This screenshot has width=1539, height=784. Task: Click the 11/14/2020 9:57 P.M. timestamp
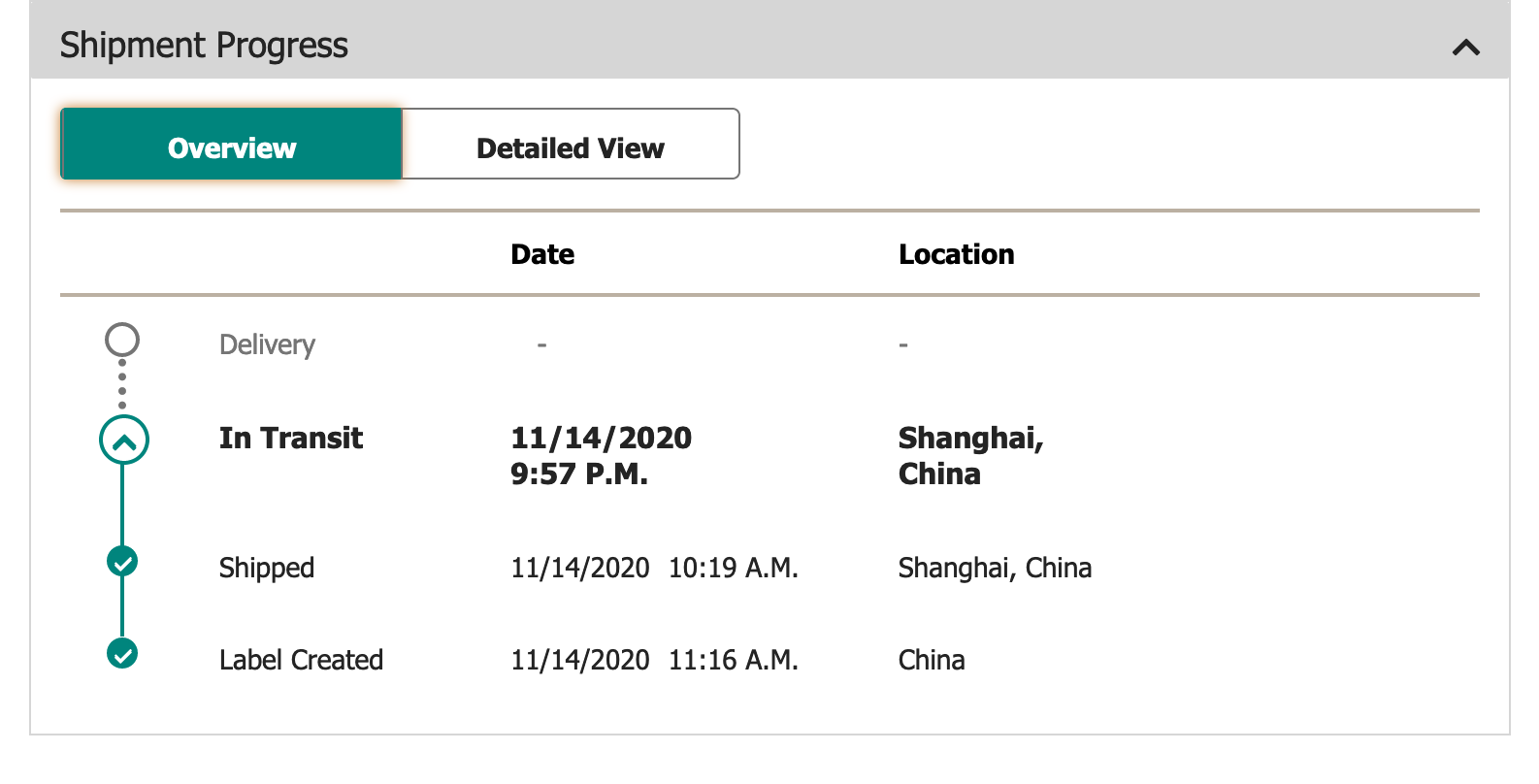(x=601, y=455)
